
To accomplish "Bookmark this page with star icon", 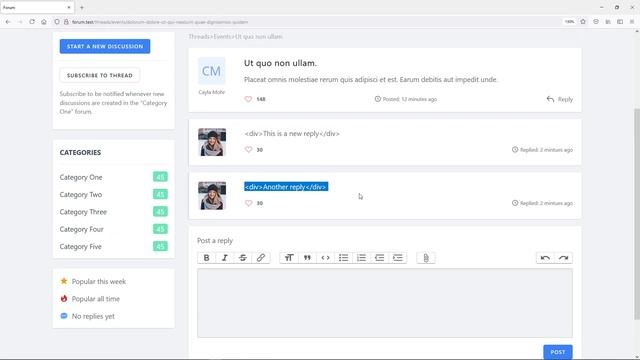I will coord(583,22).
